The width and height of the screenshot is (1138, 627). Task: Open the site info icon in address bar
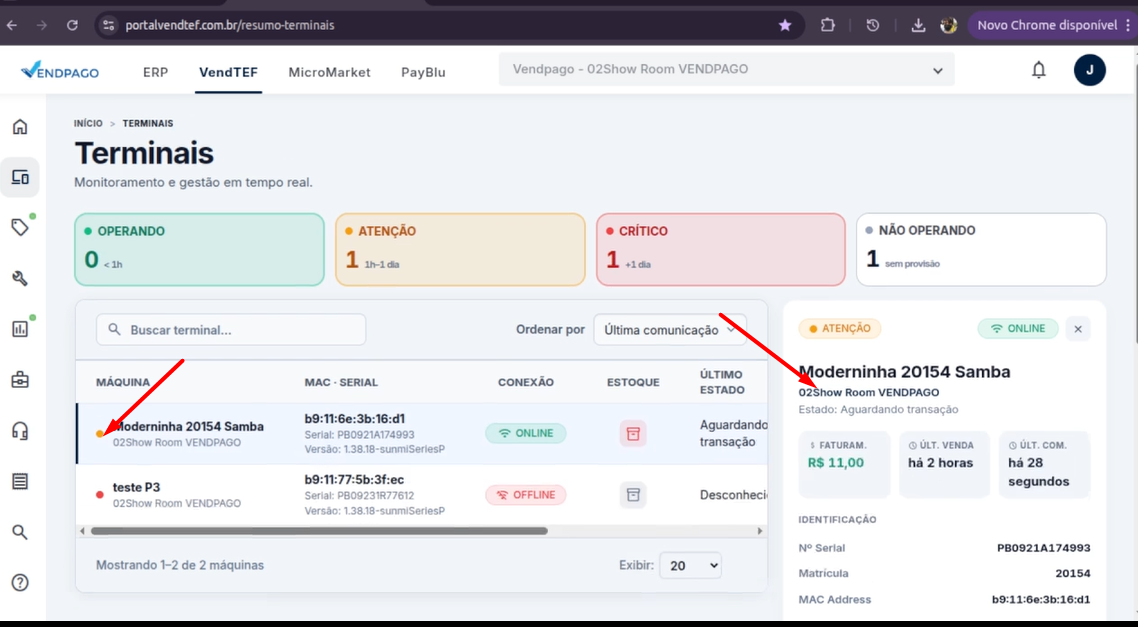click(x=108, y=25)
